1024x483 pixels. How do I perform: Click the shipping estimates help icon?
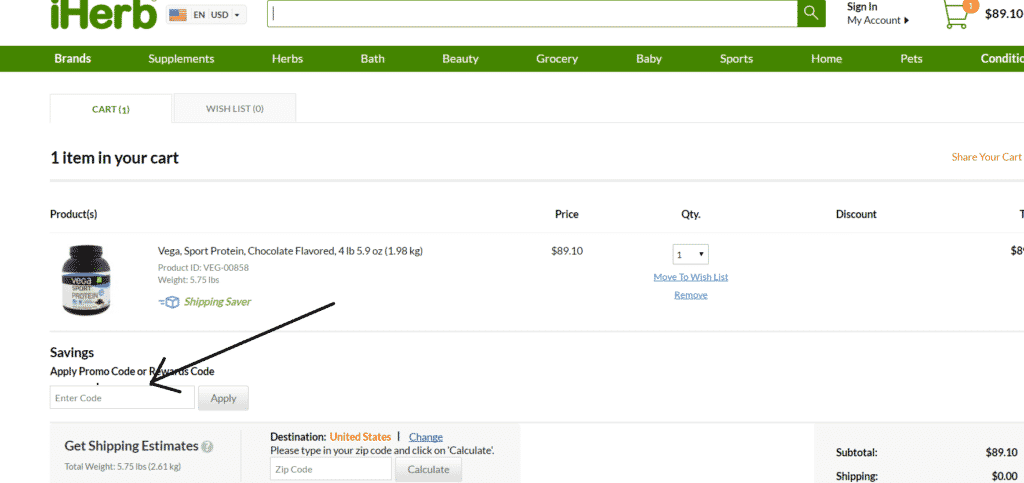(x=207, y=447)
